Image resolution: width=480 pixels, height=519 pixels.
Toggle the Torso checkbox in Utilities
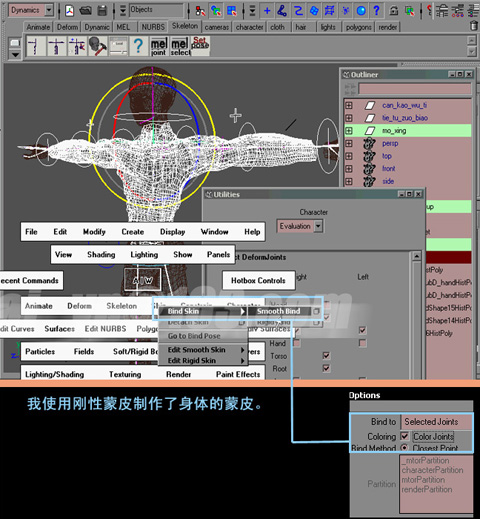(x=326, y=355)
